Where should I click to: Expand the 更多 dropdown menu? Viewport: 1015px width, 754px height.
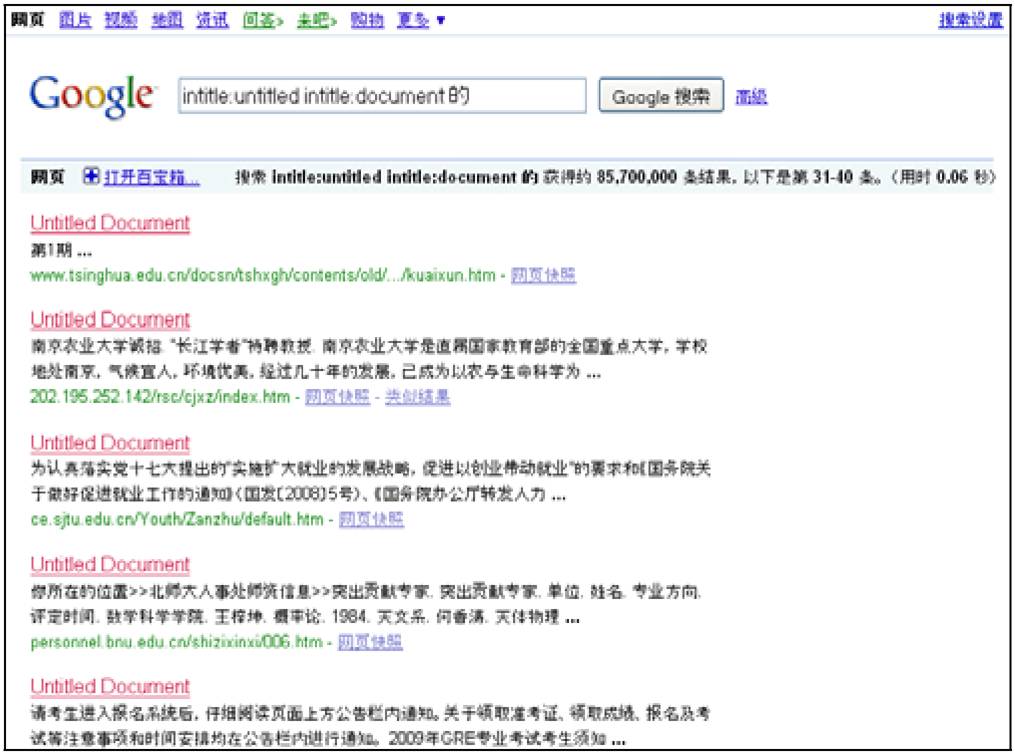pos(421,20)
